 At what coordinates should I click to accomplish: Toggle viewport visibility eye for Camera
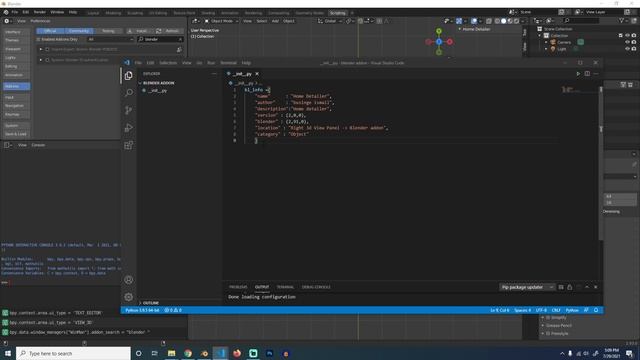pos(627,42)
